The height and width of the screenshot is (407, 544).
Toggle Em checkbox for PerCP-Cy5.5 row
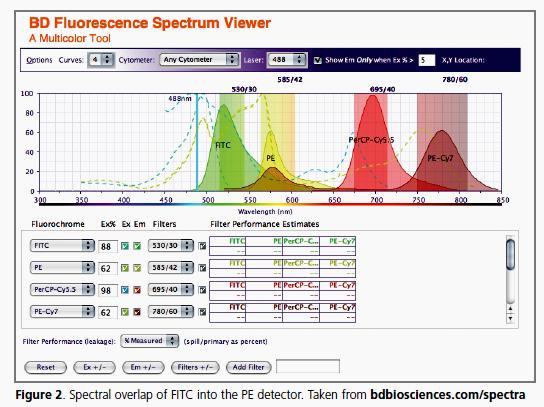(x=137, y=290)
